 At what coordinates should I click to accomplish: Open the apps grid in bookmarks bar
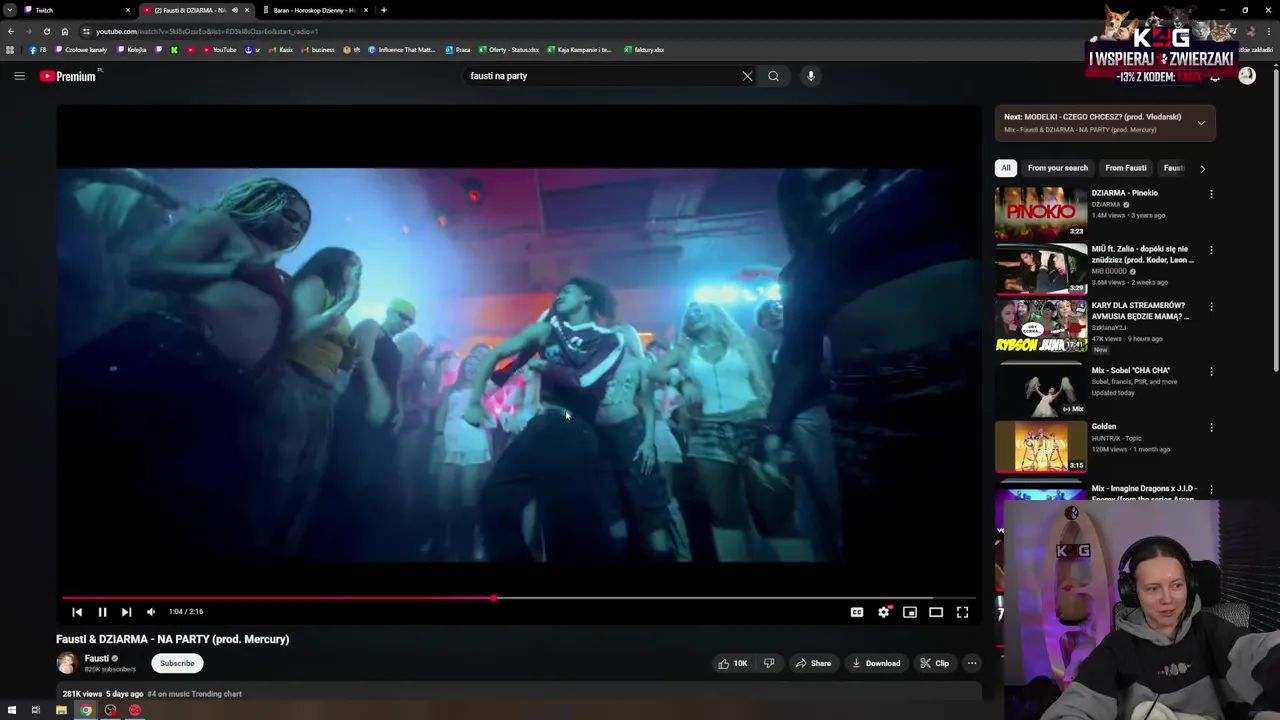tap(10, 49)
